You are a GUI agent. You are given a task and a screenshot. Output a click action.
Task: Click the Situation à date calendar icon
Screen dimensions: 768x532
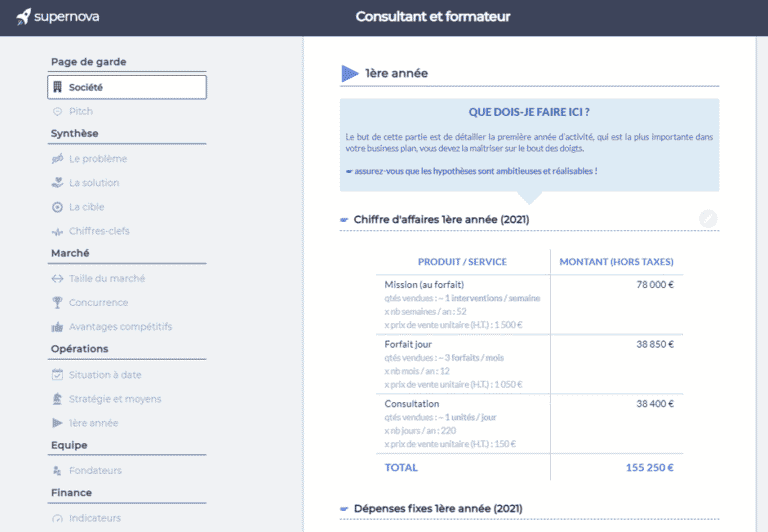[x=58, y=375]
